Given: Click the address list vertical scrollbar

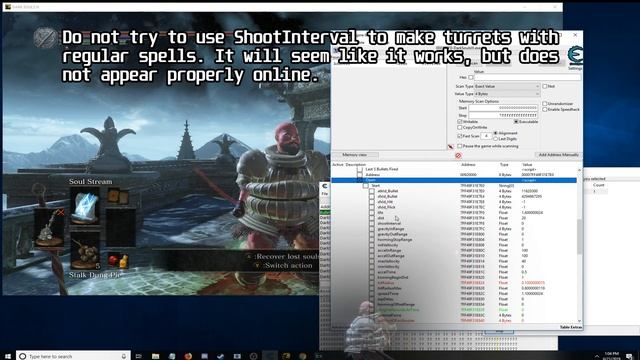Looking at the screenshot, I should (579, 245).
